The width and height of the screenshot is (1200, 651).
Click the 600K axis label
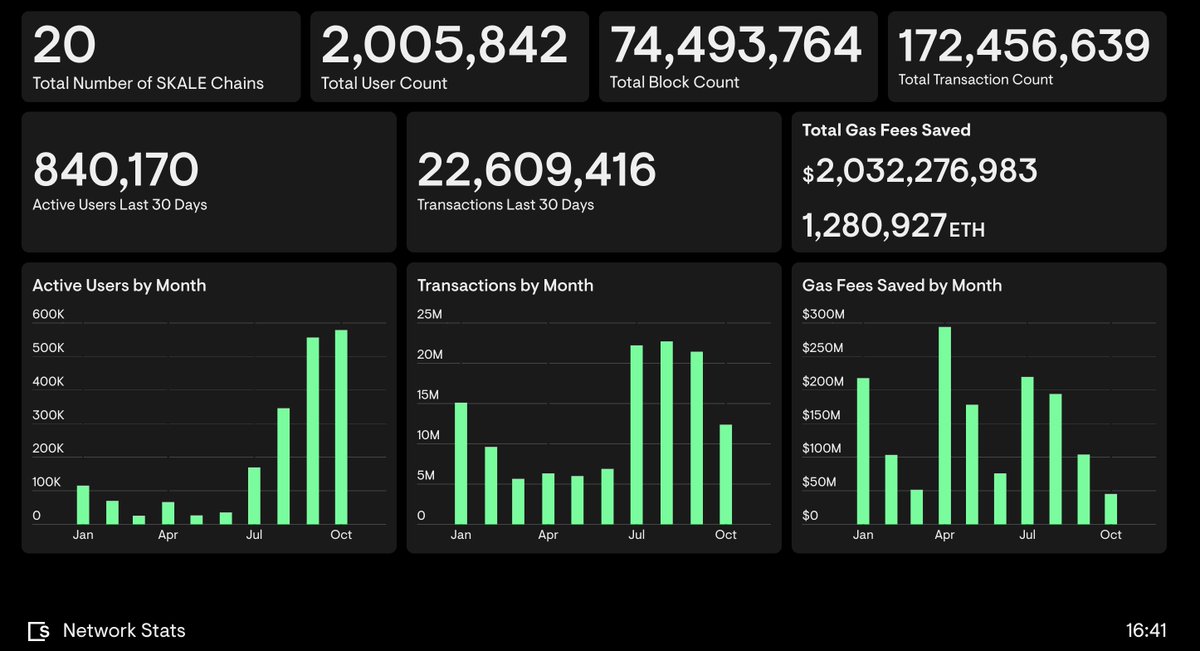tap(48, 315)
